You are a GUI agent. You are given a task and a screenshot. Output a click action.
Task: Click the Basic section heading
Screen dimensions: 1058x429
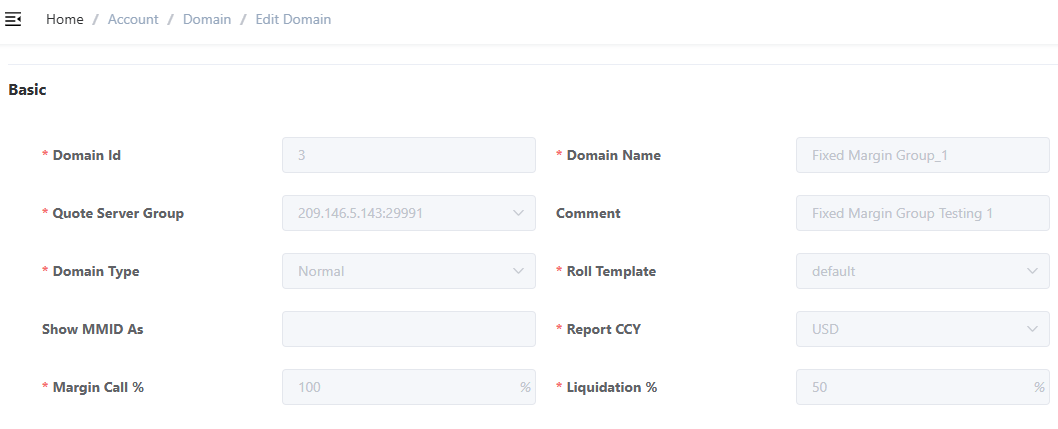(27, 90)
